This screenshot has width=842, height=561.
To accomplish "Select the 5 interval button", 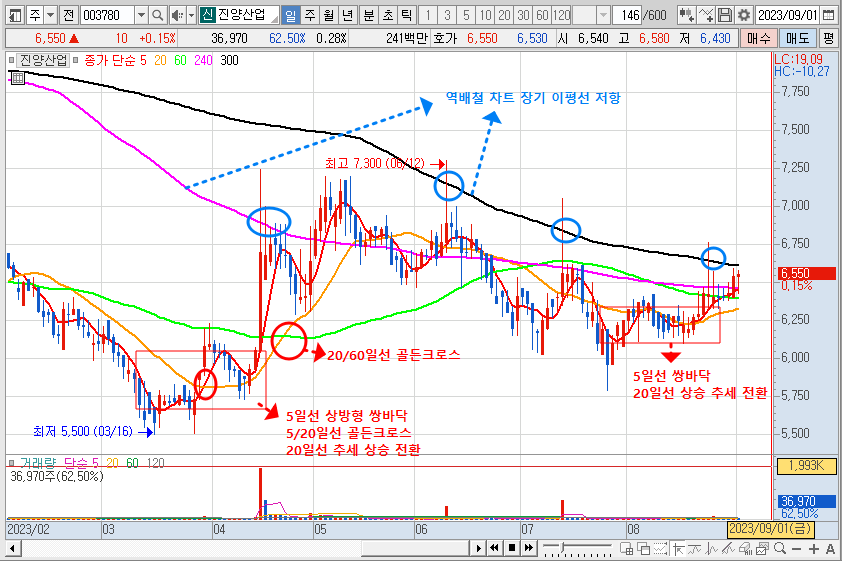I will (466, 15).
